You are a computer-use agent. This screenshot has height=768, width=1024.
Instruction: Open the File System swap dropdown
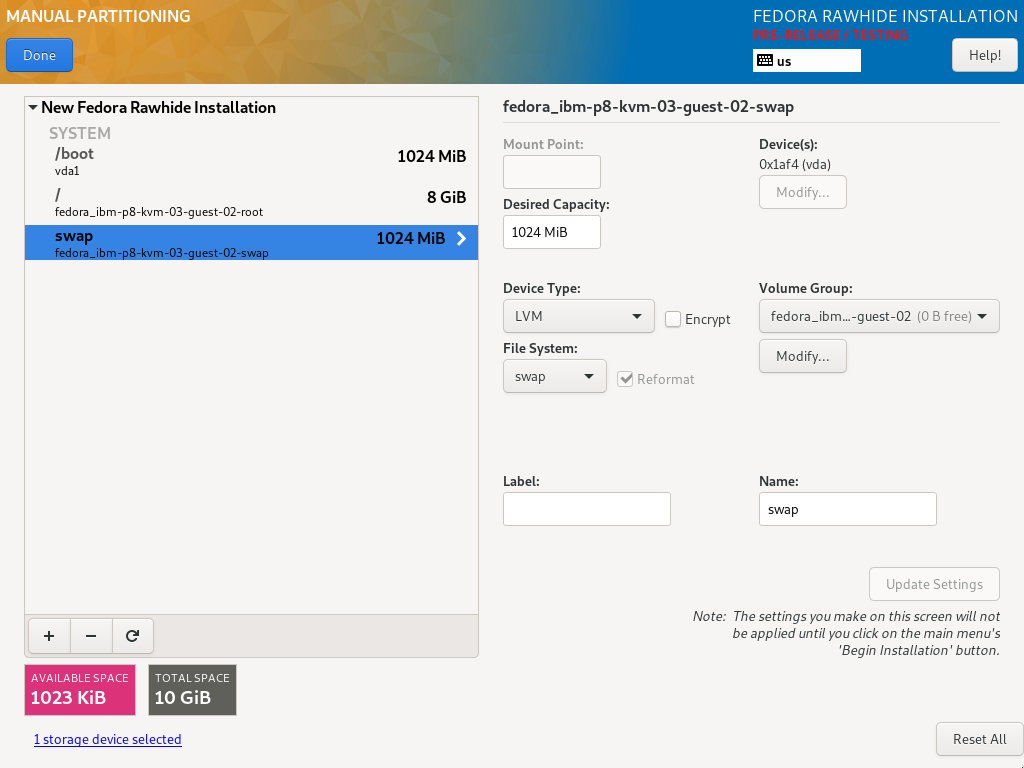pos(554,376)
